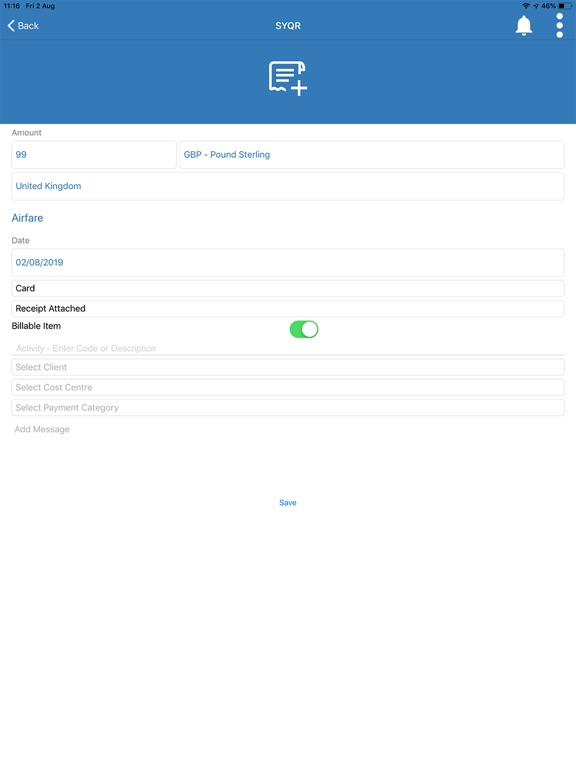Open the Select Payment Category dropdown
Image resolution: width=576 pixels, height=768 pixels.
coord(288,408)
